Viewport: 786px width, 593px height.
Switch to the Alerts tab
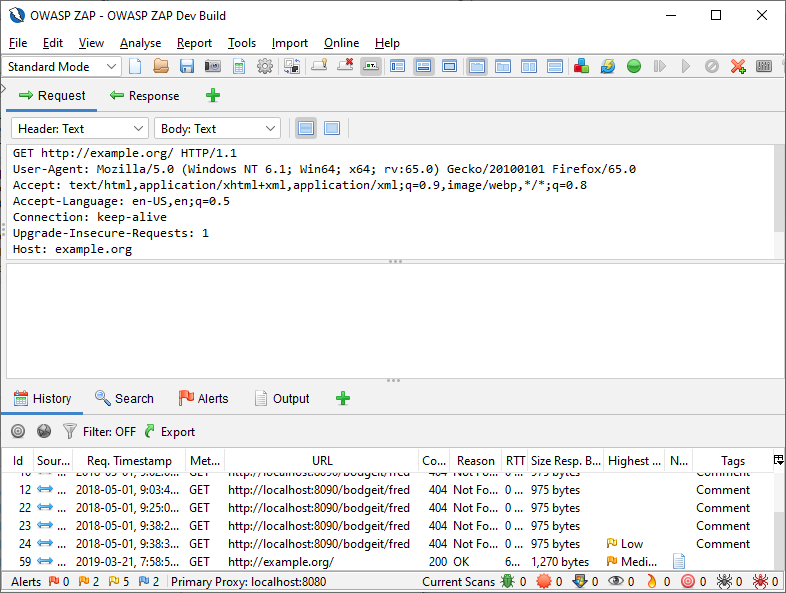tap(203, 398)
